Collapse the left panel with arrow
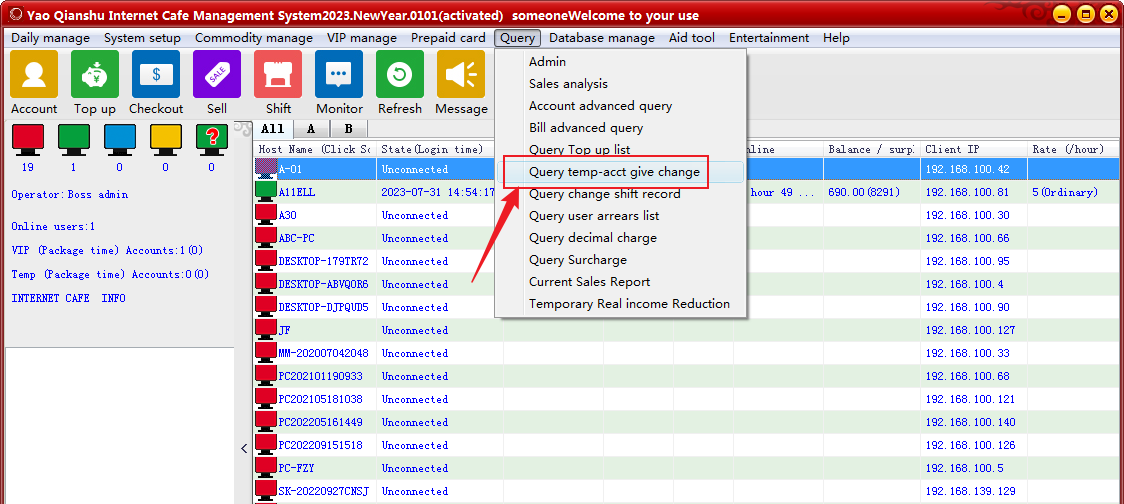 coord(244,449)
